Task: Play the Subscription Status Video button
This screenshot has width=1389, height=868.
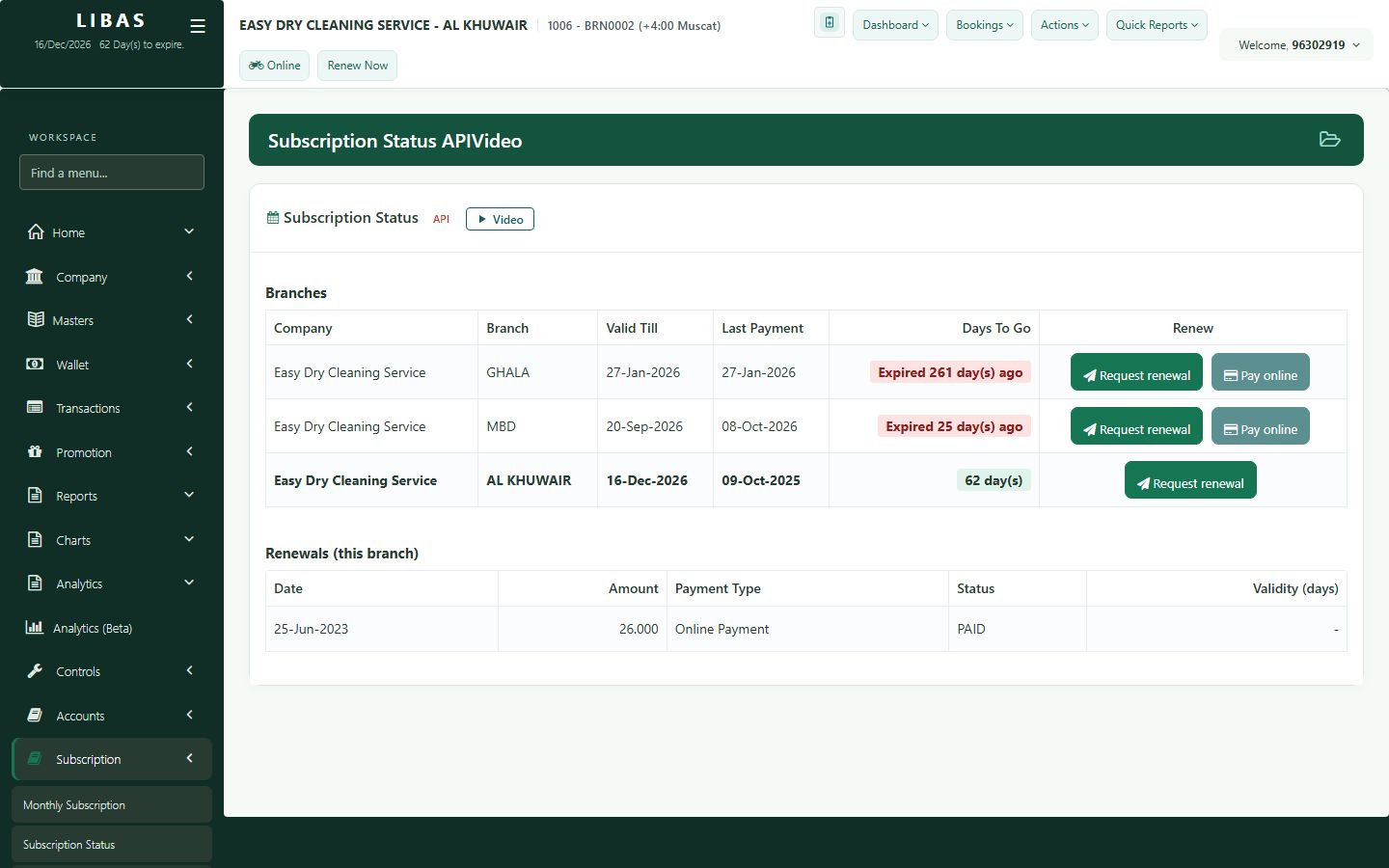Action: tap(500, 219)
